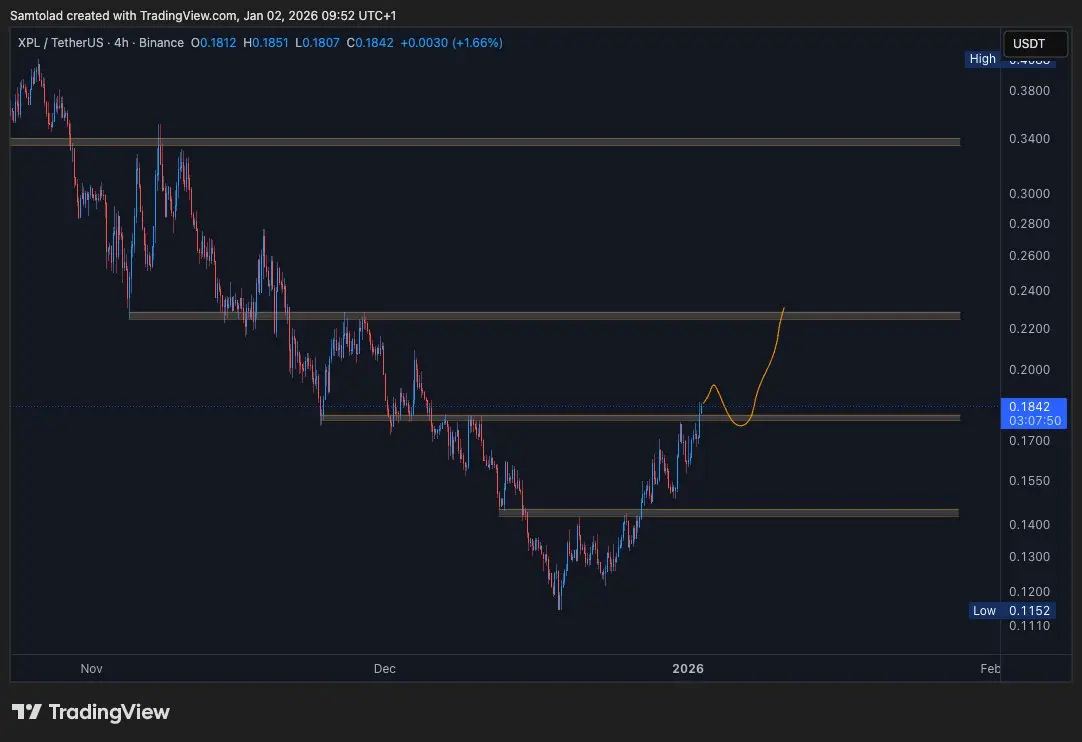Click the Samtolad TradingView.com attribution text
1082x742 pixels.
pyautogui.click(x=203, y=15)
